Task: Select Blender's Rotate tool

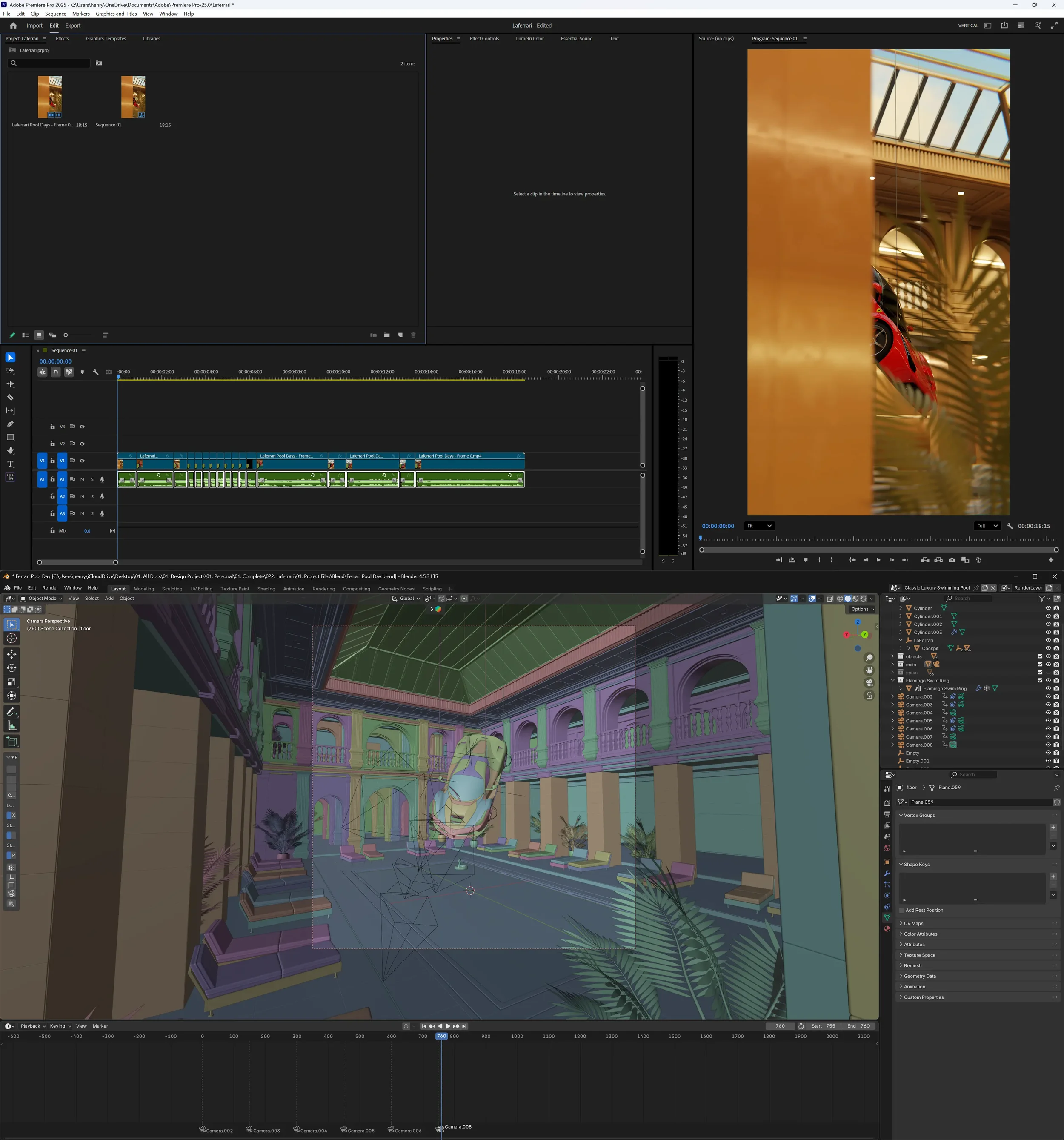Action: click(x=11, y=668)
